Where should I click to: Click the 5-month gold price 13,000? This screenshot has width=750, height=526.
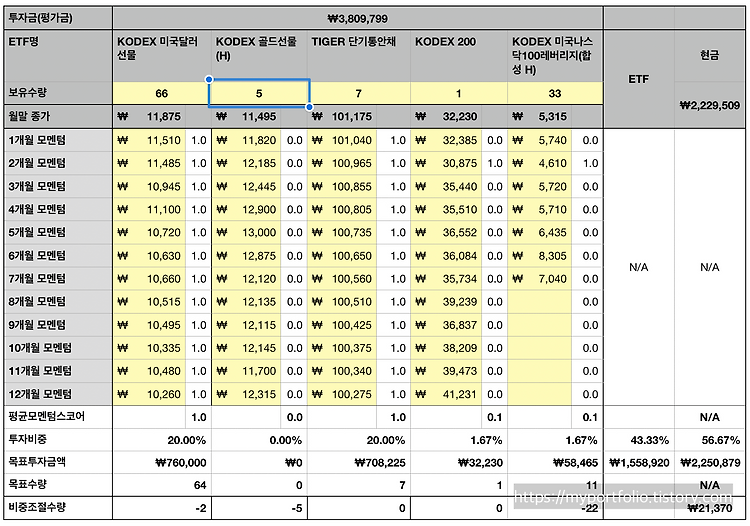tap(246, 232)
